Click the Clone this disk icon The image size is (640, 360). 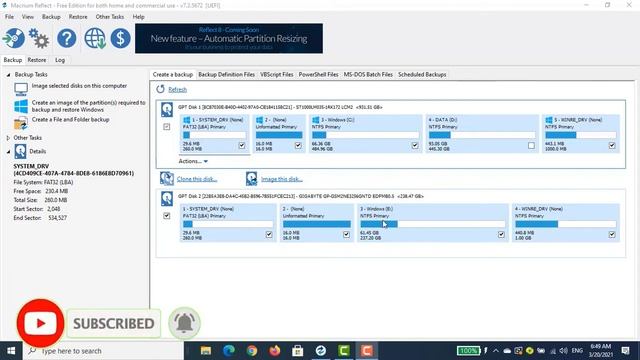(x=167, y=179)
